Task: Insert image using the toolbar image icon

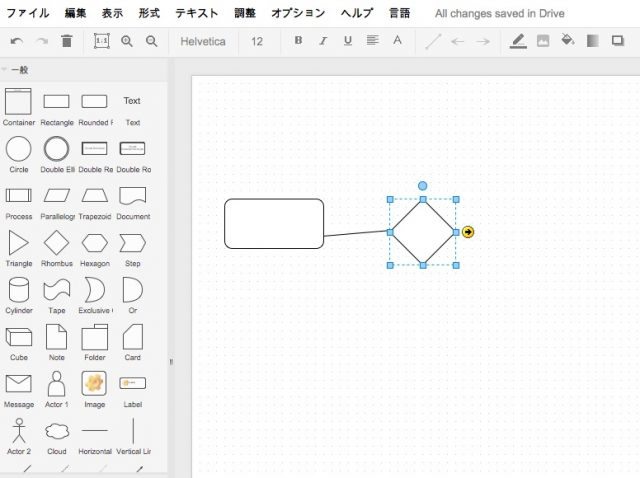Action: click(543, 41)
